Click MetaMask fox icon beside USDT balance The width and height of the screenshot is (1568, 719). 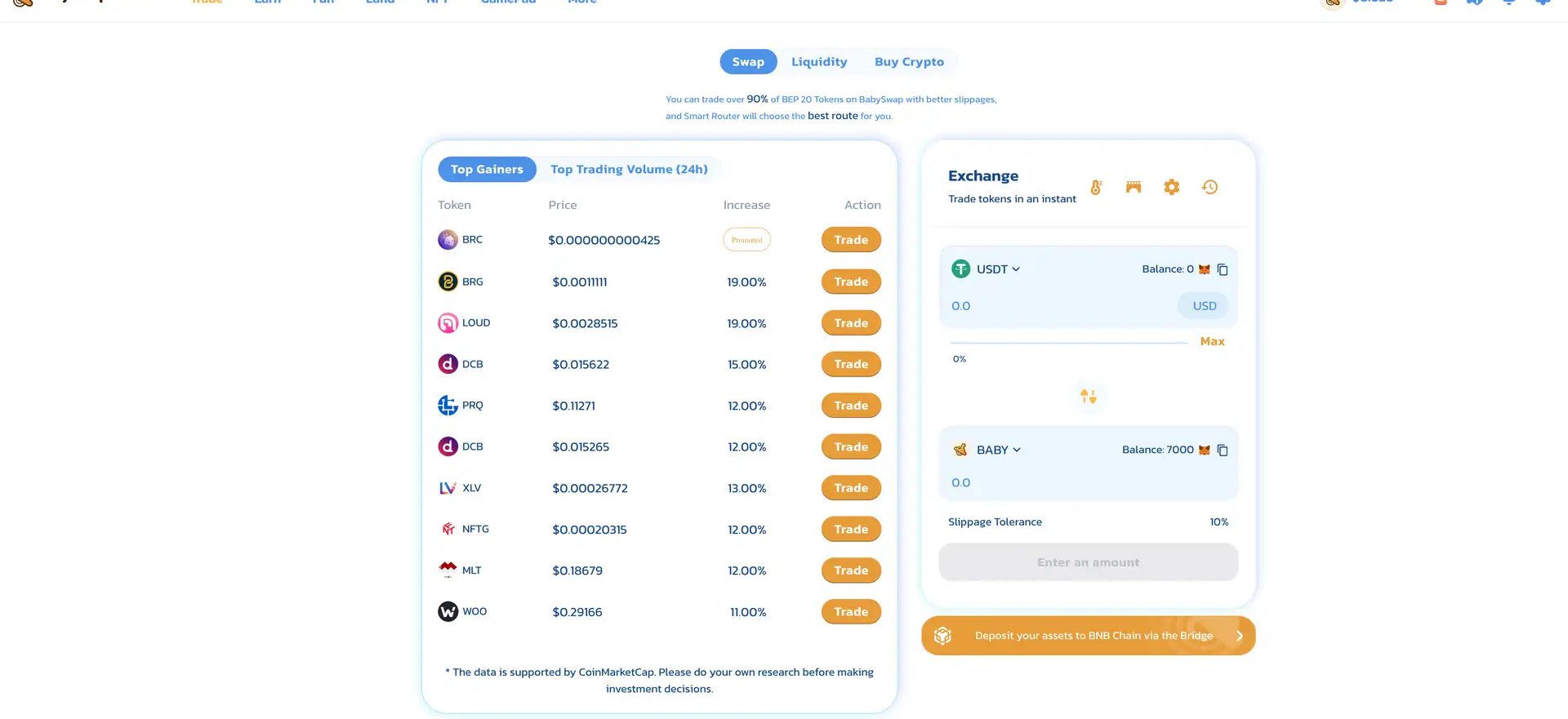click(1204, 269)
